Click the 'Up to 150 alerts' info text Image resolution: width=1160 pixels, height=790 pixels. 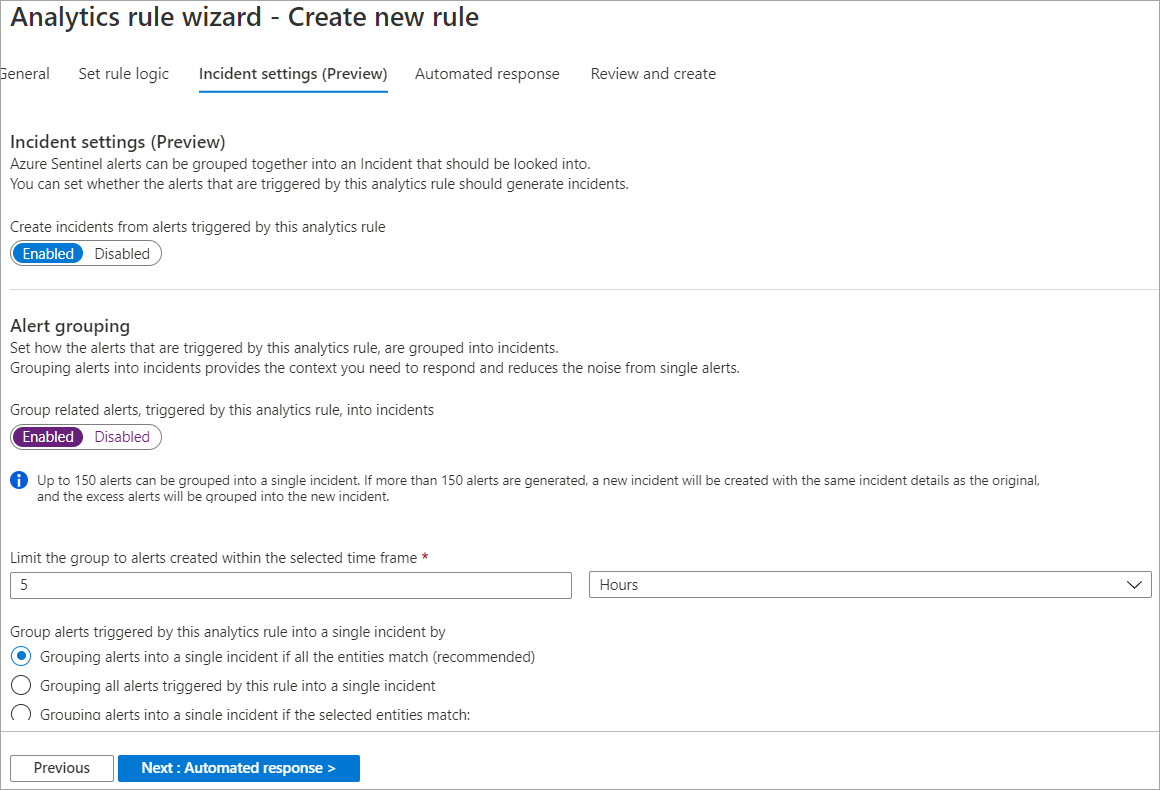539,489
